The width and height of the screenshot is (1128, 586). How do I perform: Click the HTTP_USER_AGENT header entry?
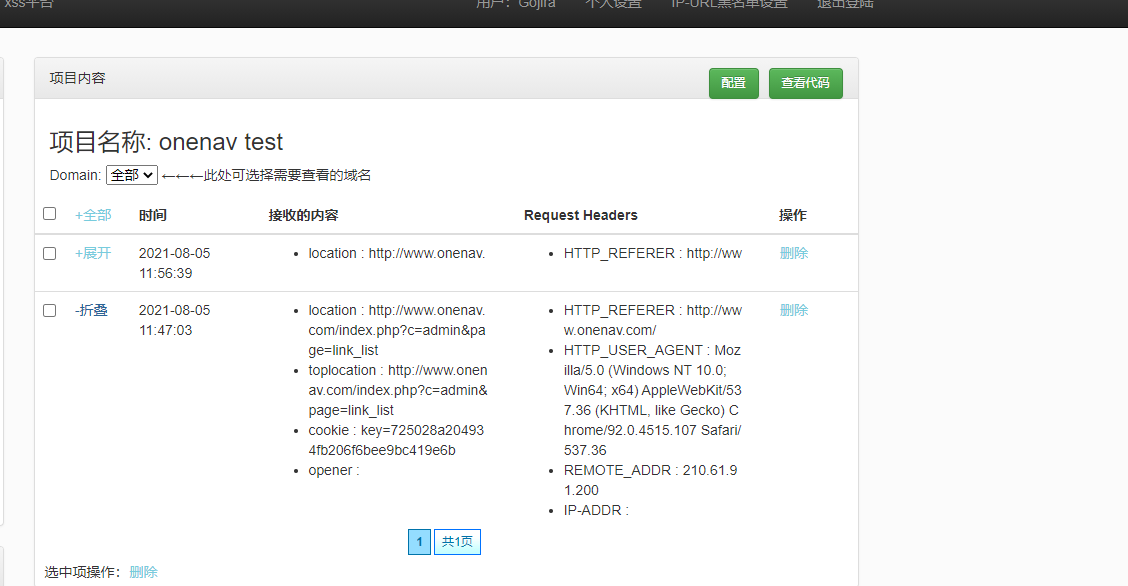pyautogui.click(x=652, y=400)
